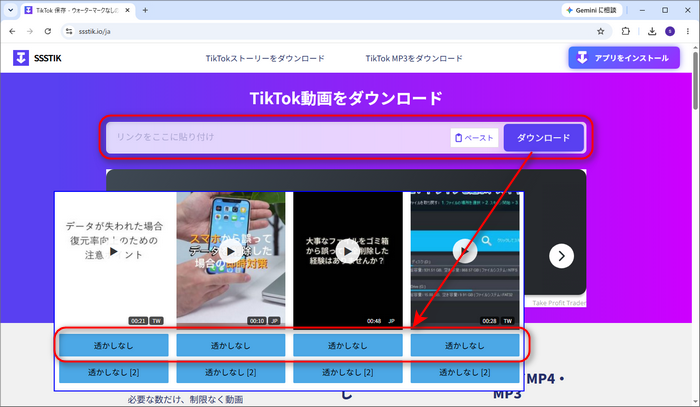Open Chrome three-dot menu
The width and height of the screenshot is (700, 407).
click(688, 31)
